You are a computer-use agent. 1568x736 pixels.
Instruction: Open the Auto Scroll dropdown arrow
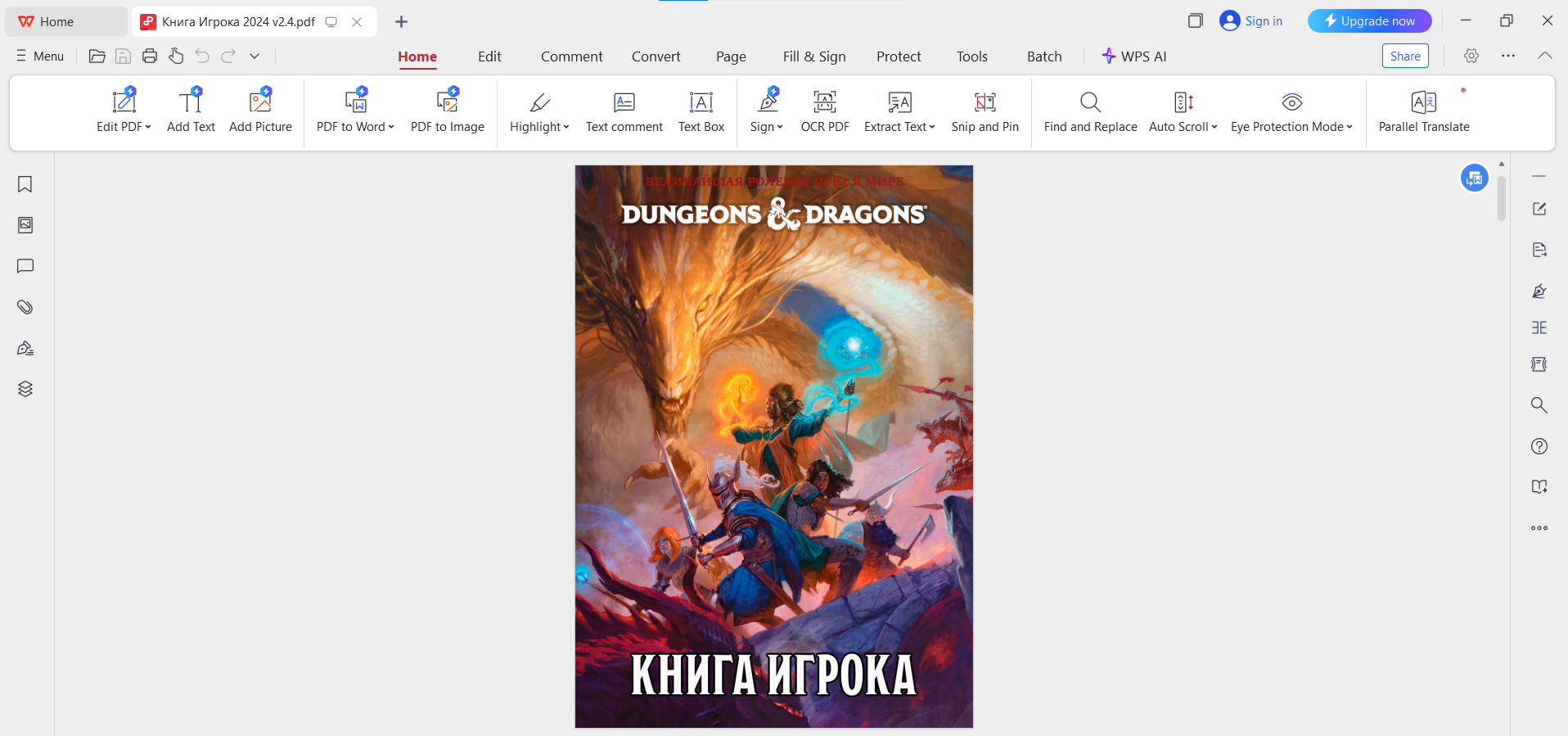tap(1214, 127)
